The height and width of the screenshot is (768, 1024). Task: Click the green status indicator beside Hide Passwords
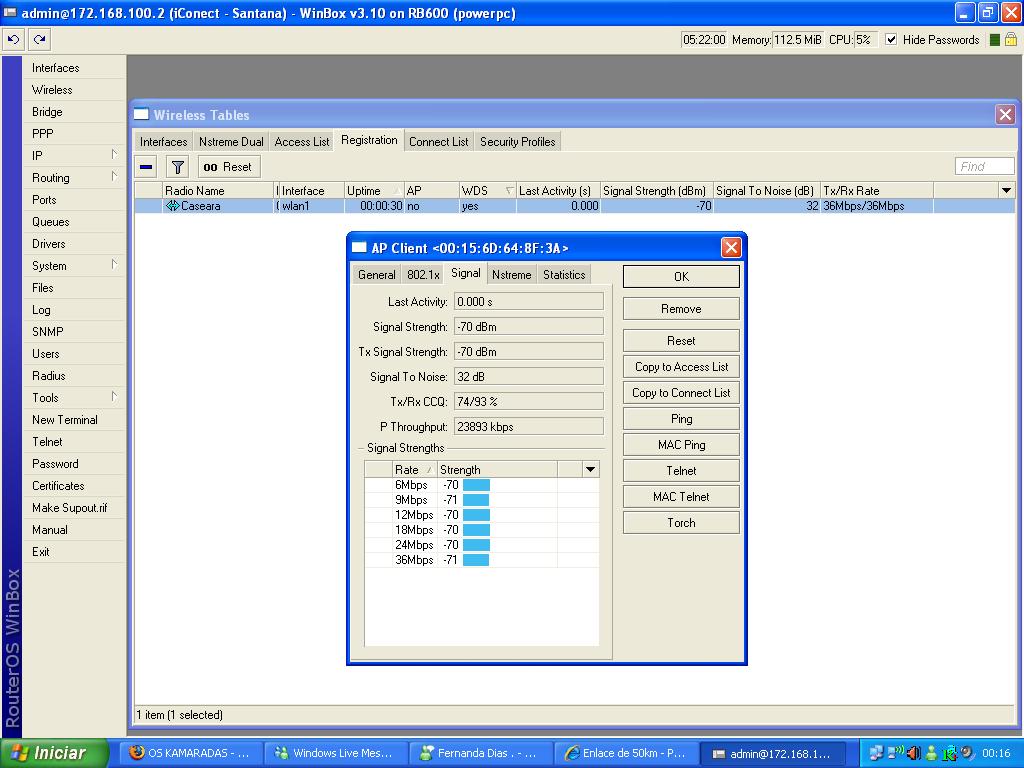(994, 40)
